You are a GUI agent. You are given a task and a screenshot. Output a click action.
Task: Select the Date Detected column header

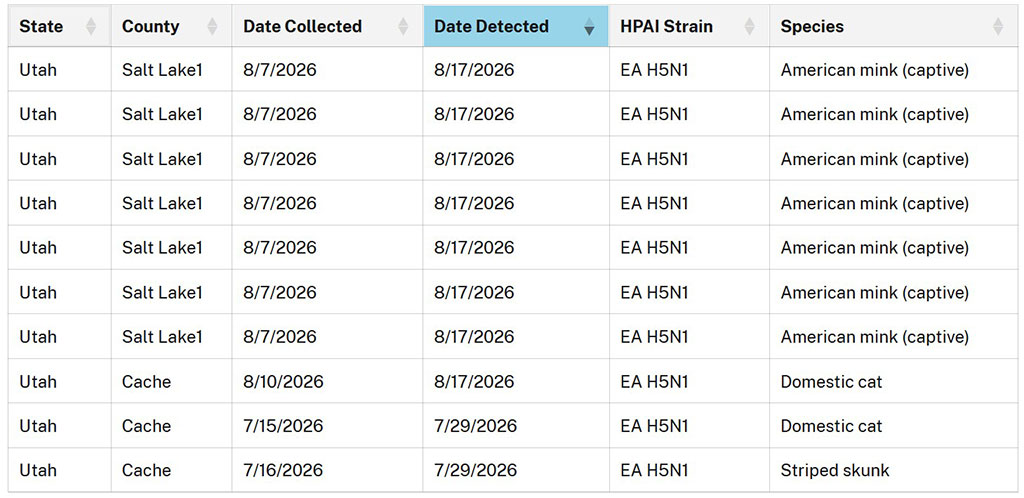pyautogui.click(x=516, y=26)
